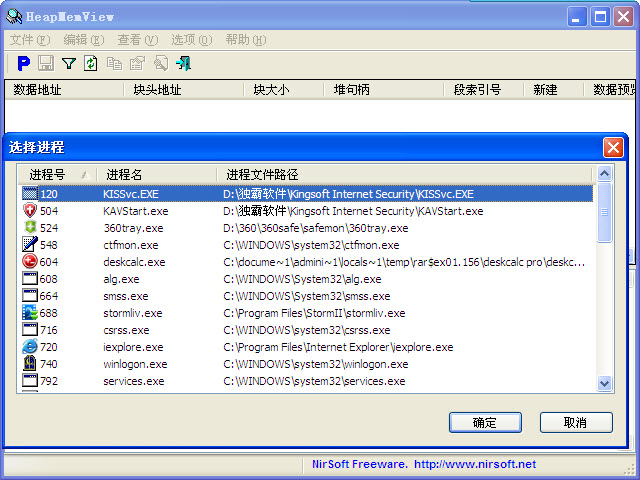Select the KAVStart.exe red shield icon
This screenshot has width=640, height=480.
(x=30, y=211)
